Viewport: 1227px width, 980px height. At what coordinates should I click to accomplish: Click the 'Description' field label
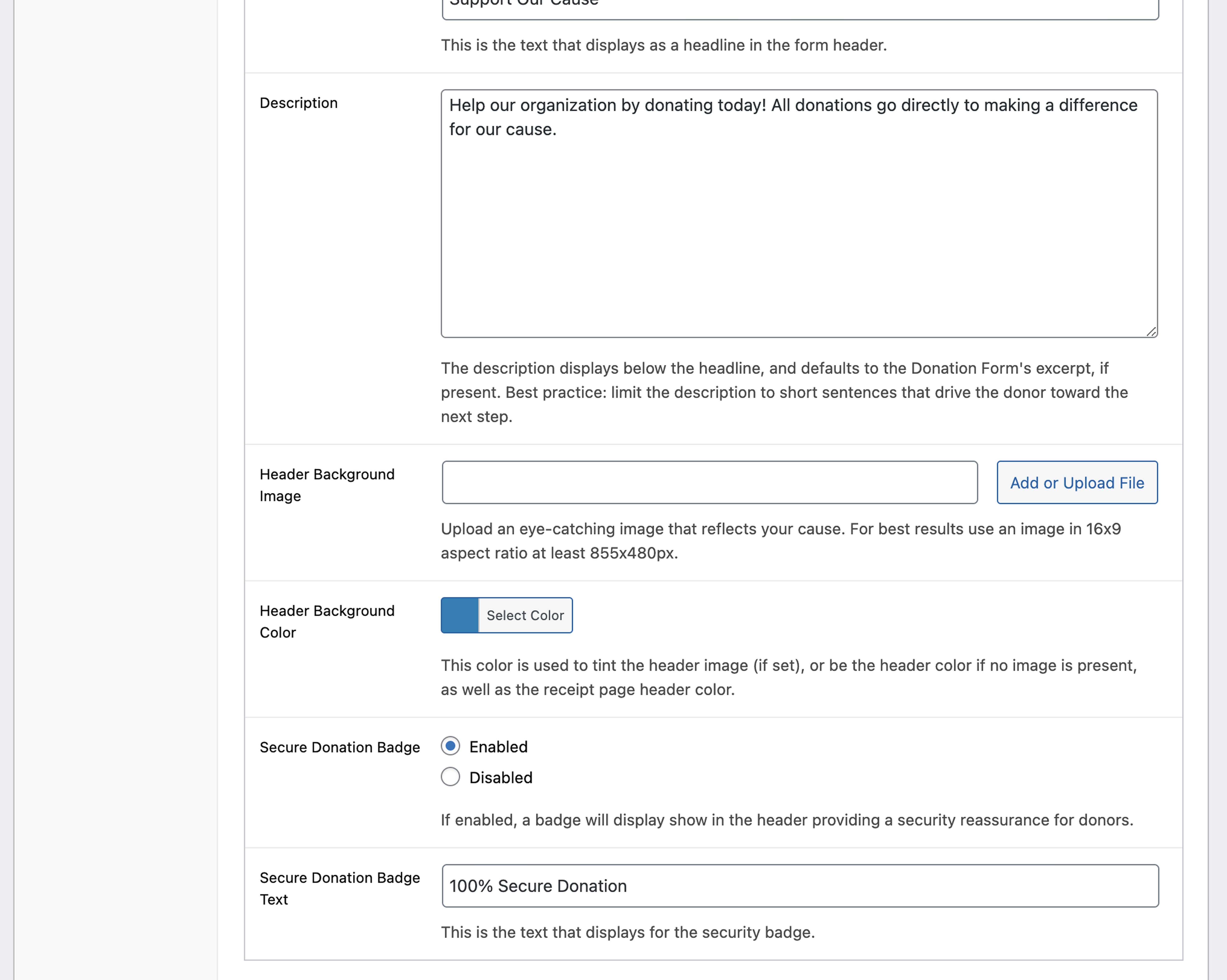tap(298, 103)
